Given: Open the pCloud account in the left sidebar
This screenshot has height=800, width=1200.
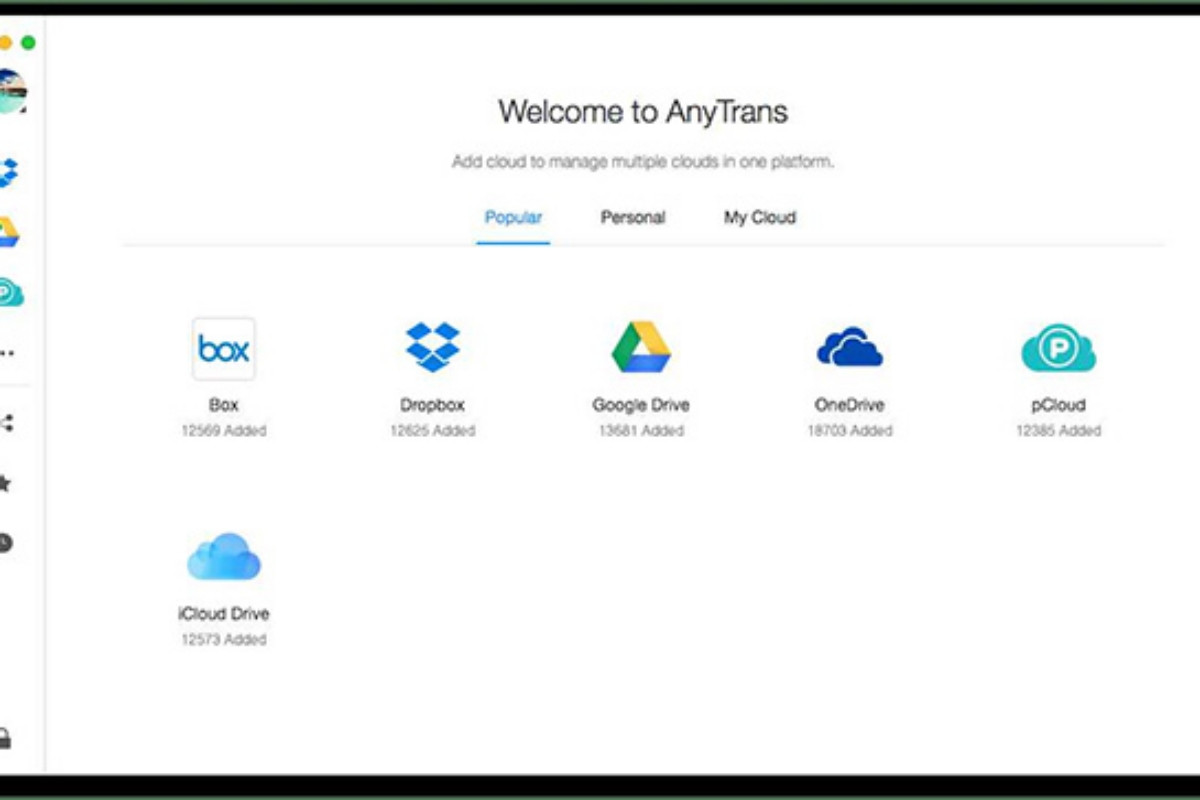Looking at the screenshot, I should tap(10, 292).
